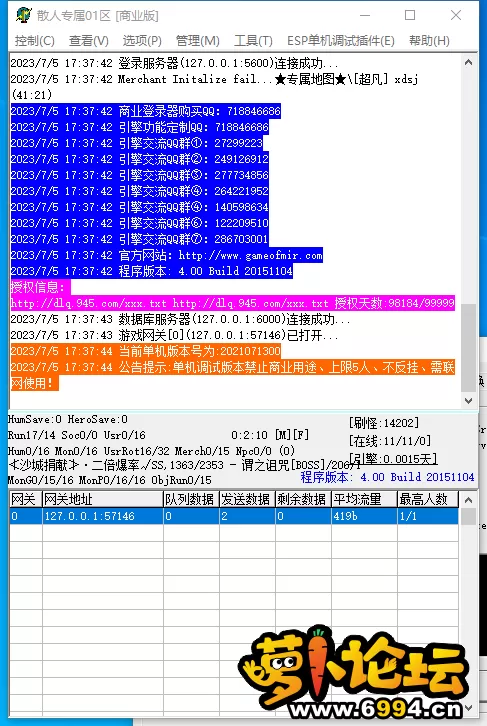Image resolution: width=487 pixels, height=726 pixels.
Task: Click the 1/1 highest players cell
Action: click(428, 516)
